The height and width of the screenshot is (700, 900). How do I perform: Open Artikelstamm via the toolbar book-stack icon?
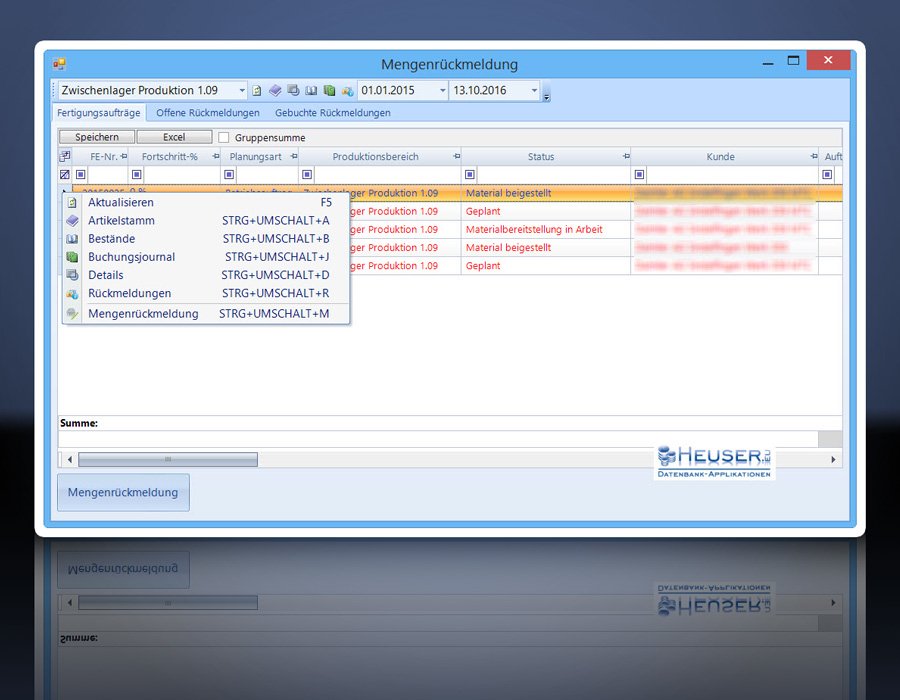point(275,91)
